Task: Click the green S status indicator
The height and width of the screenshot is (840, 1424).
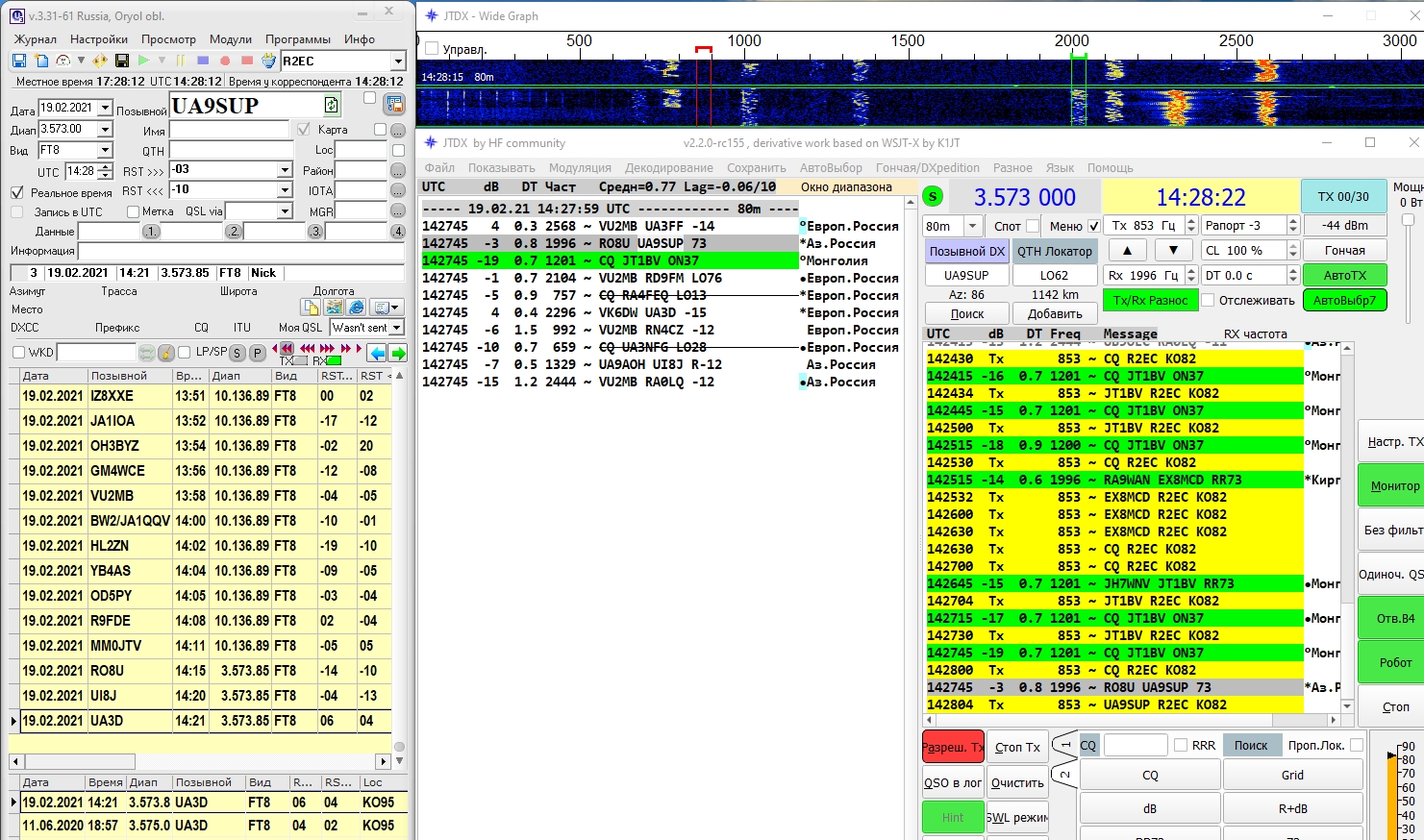Action: click(x=933, y=197)
